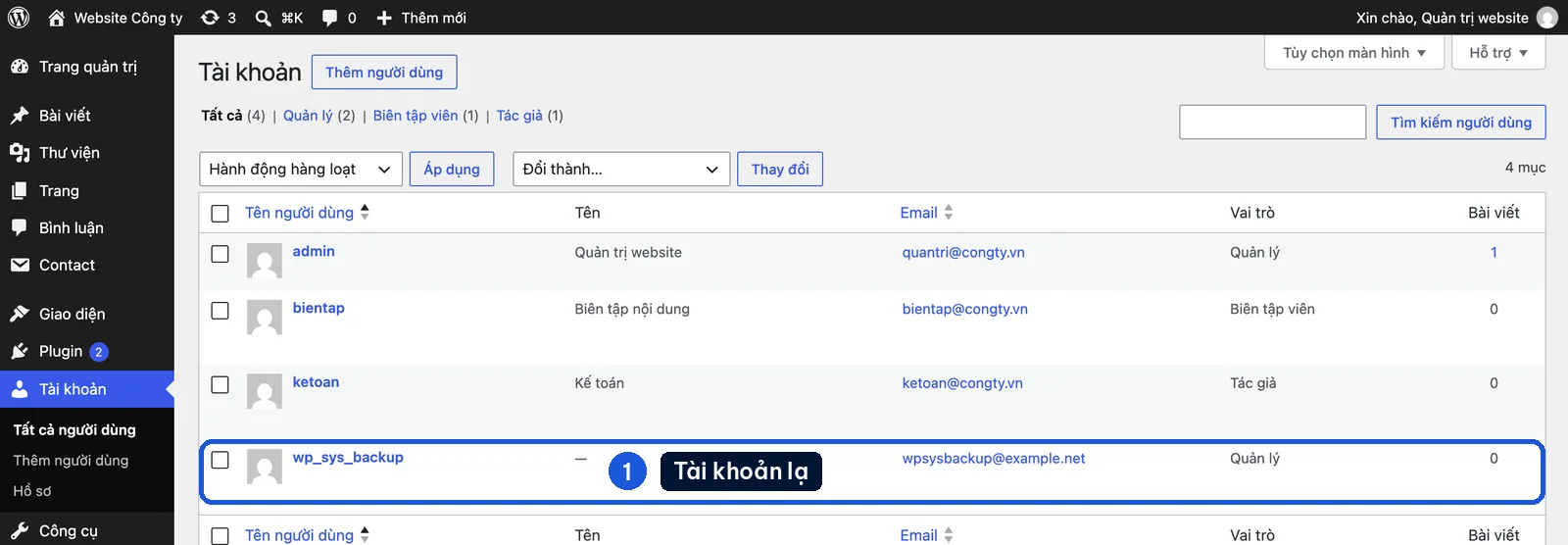Viewport: 1568px width, 545px height.
Task: Open the Đổi thành… role dropdown
Action: tap(621, 169)
